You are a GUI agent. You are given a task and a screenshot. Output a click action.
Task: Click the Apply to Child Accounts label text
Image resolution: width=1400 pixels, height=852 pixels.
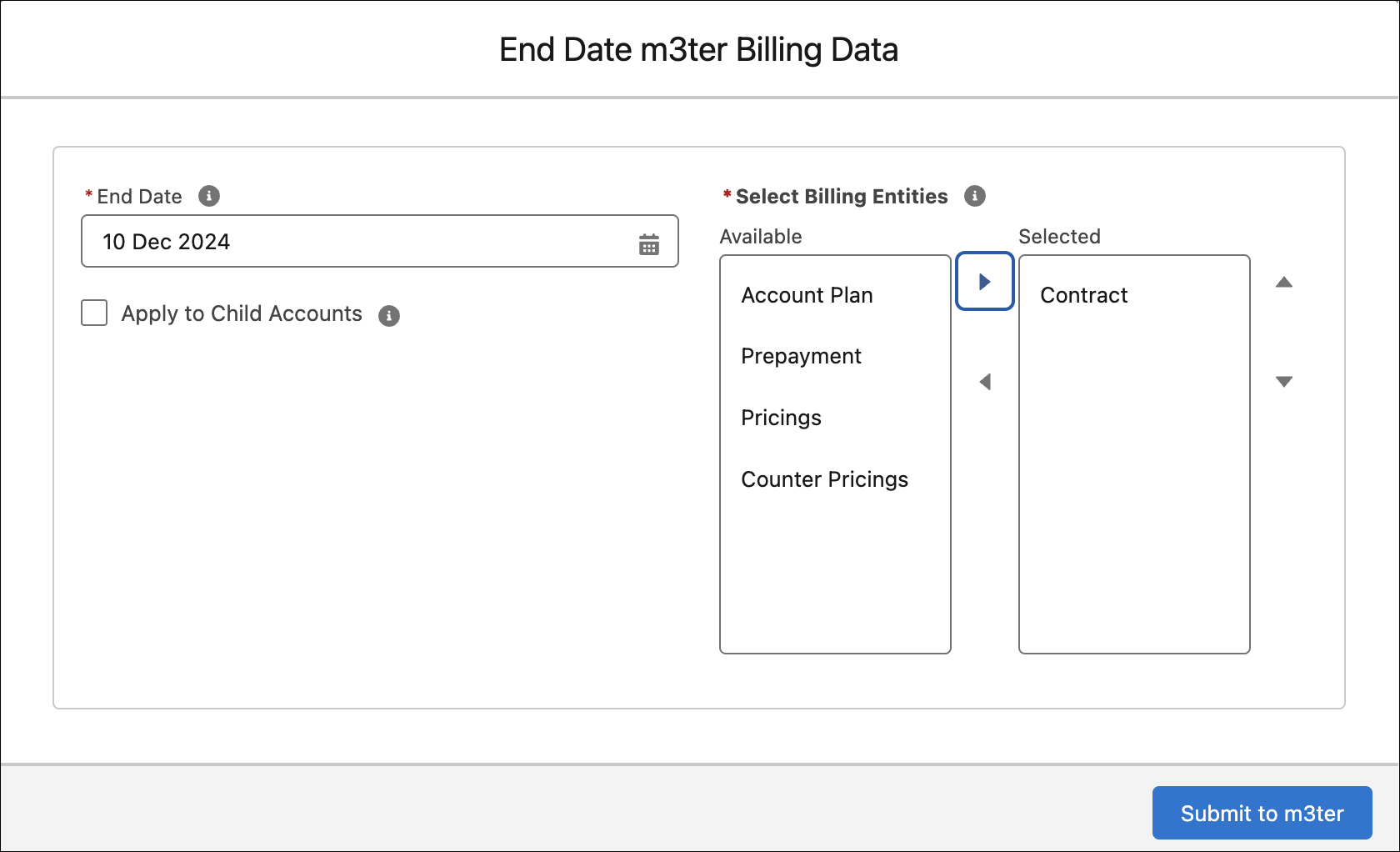coord(242,313)
